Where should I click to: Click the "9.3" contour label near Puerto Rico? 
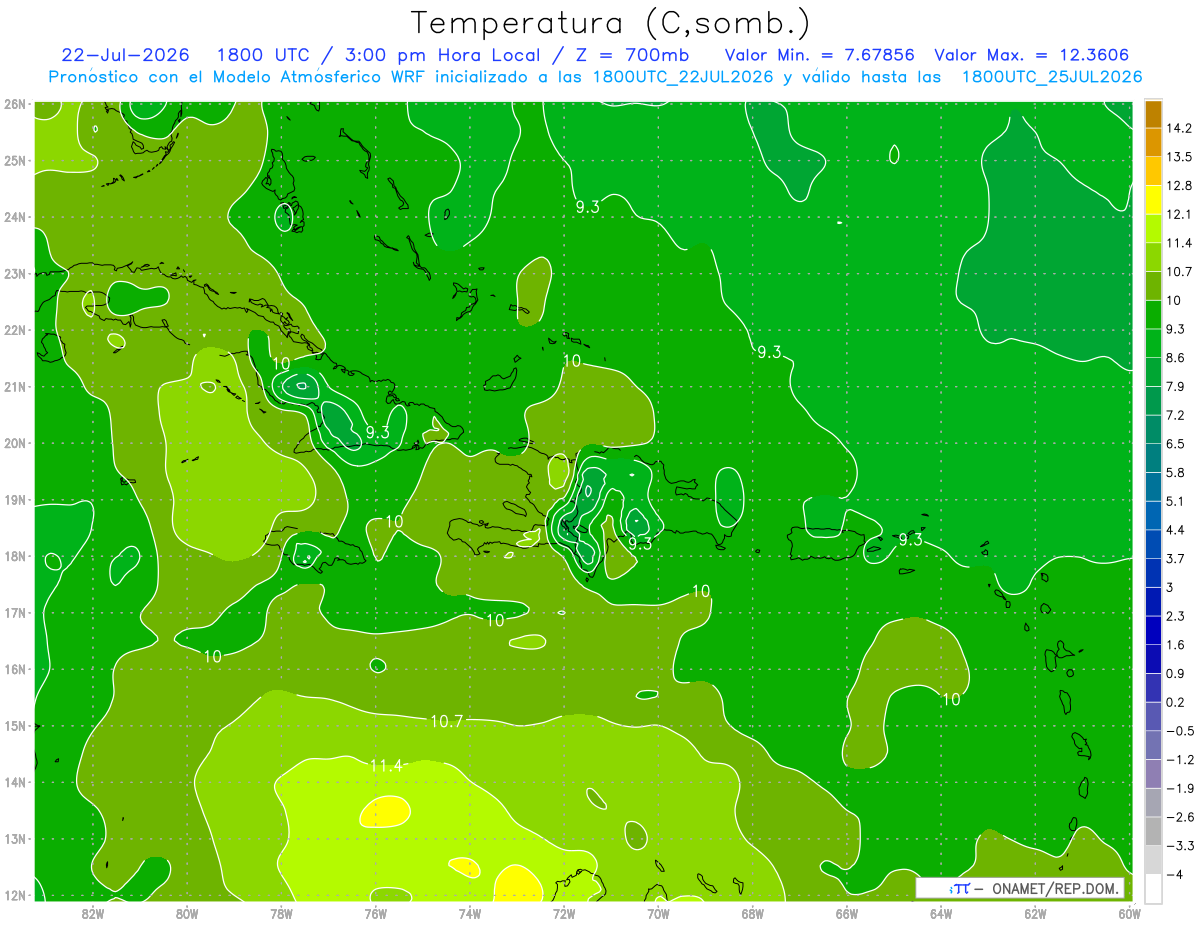910,539
